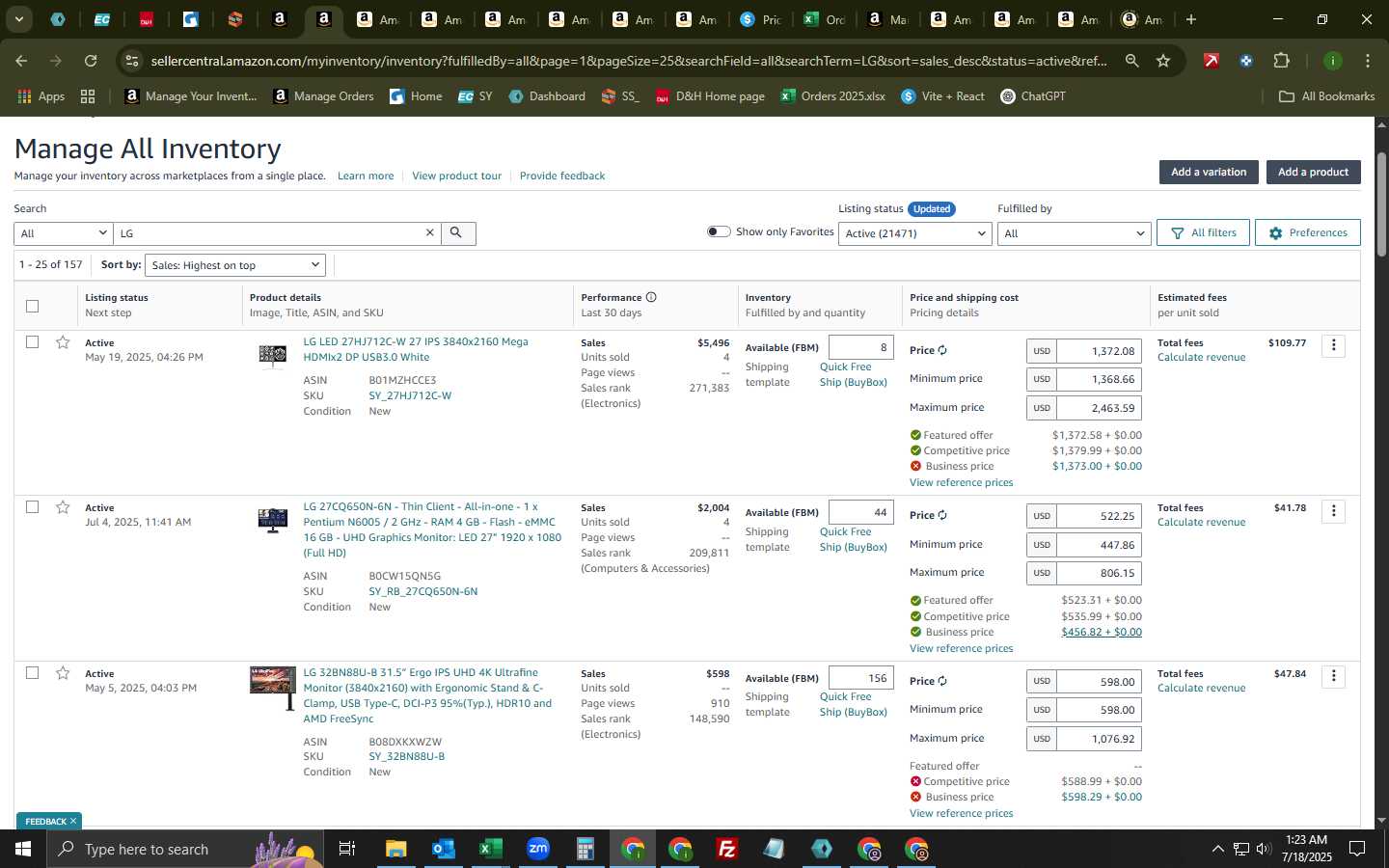Open Outlook from Windows taskbar
This screenshot has width=1389, height=868.
pyautogui.click(x=443, y=849)
